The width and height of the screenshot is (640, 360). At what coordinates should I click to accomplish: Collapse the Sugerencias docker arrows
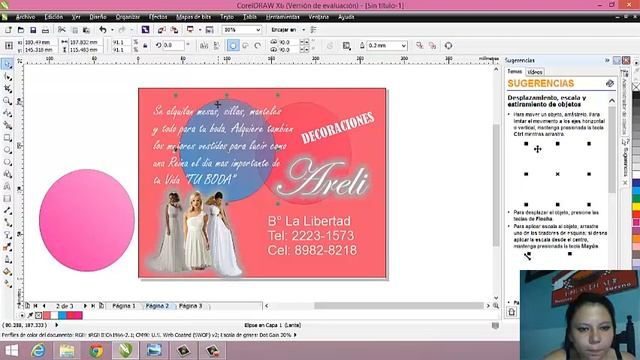click(x=607, y=60)
